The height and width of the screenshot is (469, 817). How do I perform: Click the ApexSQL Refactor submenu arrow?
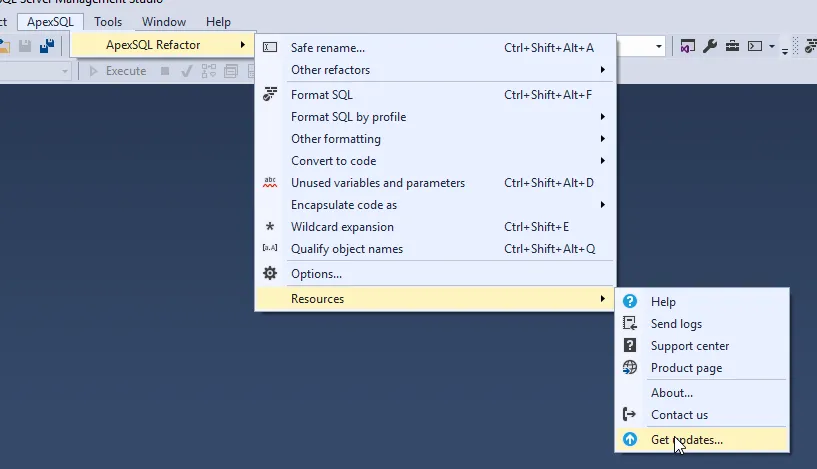click(x=242, y=45)
